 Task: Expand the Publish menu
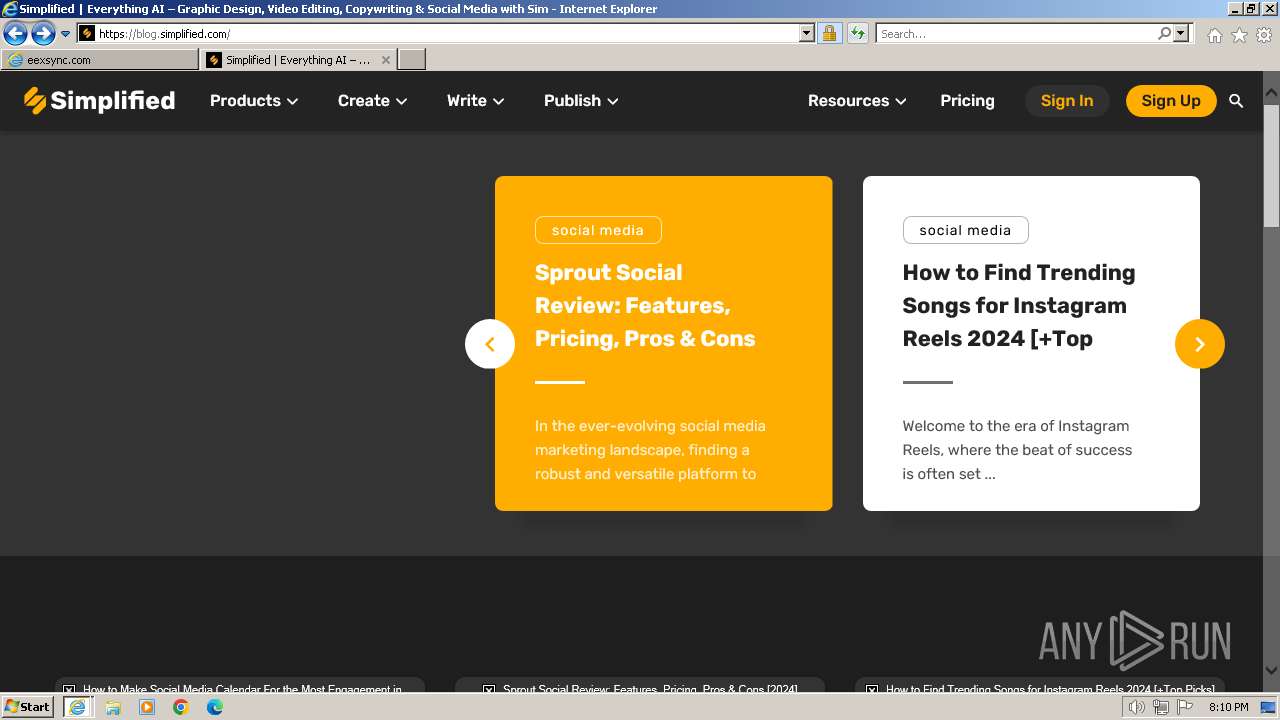(x=581, y=101)
